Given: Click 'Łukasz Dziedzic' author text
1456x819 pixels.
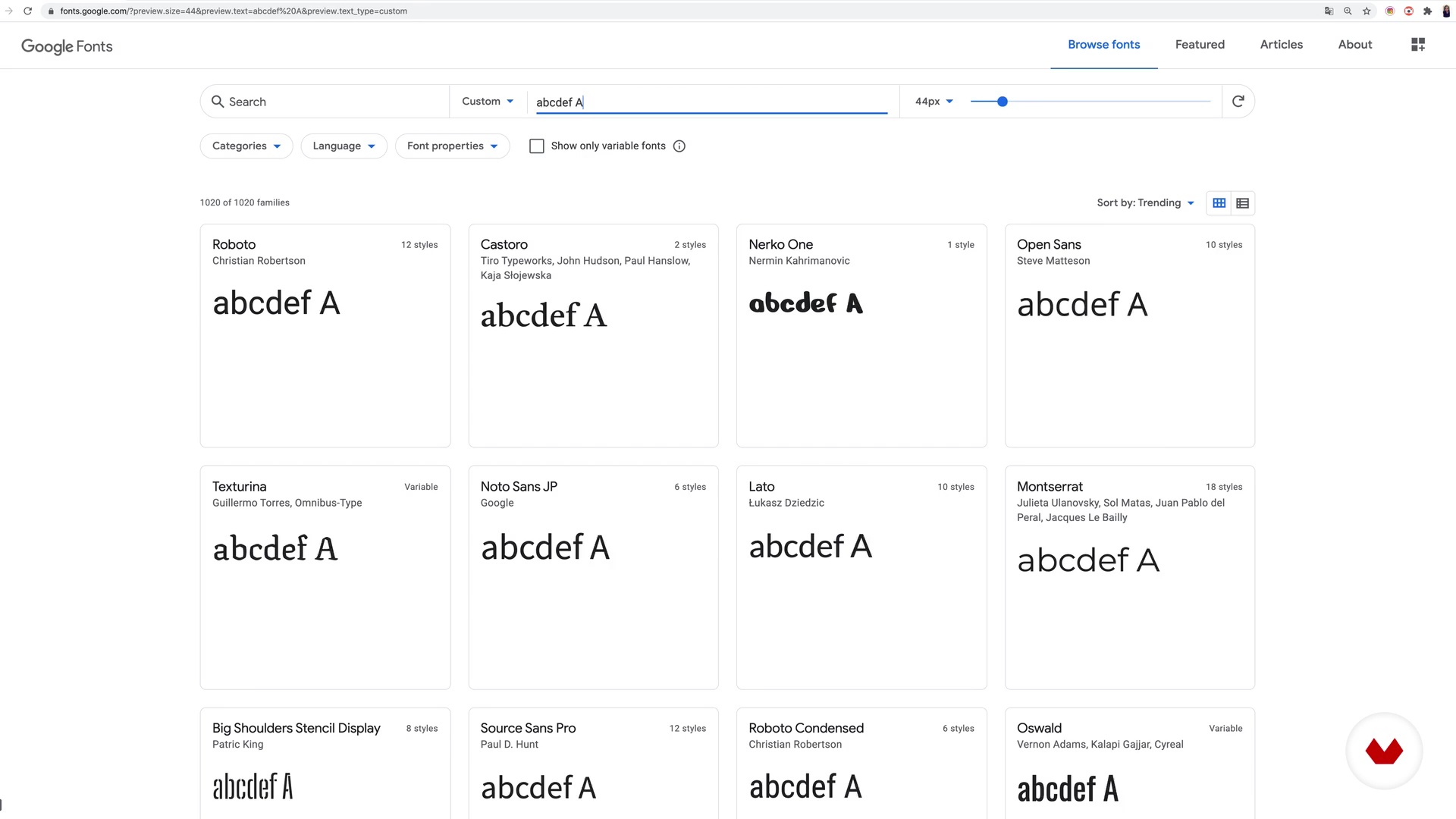Looking at the screenshot, I should (786, 503).
